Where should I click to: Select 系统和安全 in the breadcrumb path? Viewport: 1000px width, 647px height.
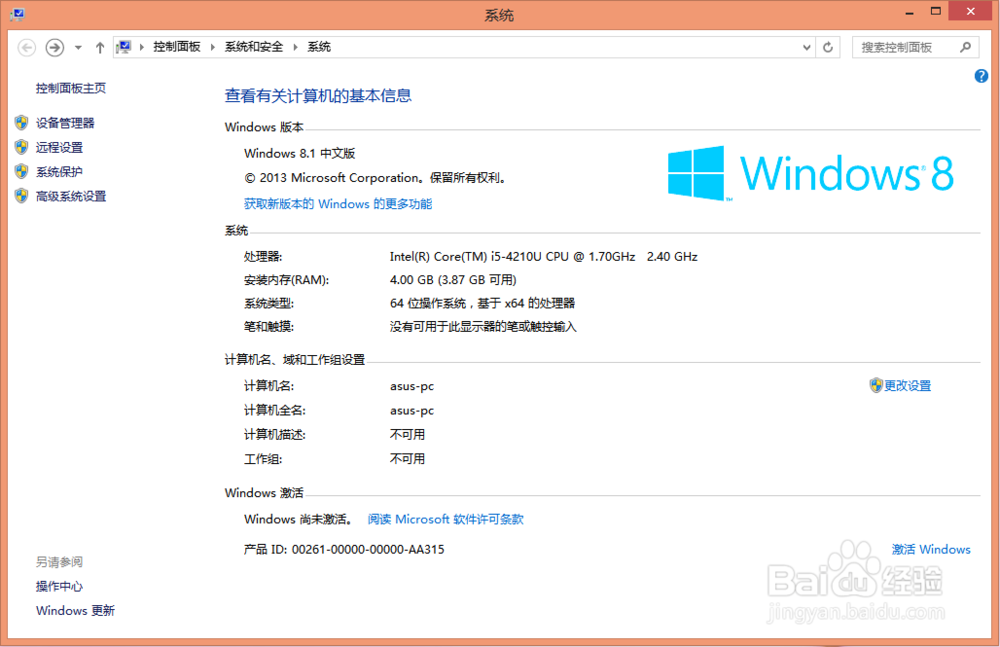click(254, 47)
